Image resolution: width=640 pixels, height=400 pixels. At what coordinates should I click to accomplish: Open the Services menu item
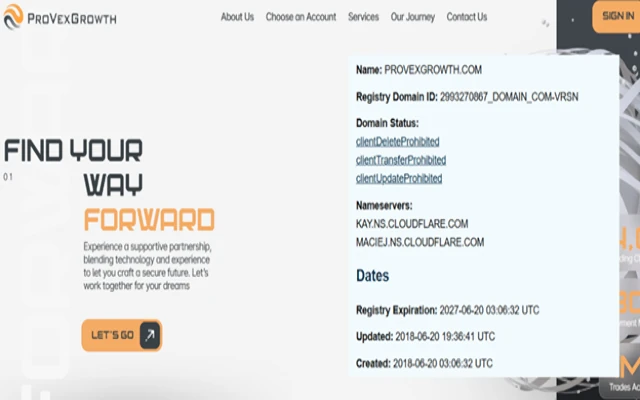[363, 17]
